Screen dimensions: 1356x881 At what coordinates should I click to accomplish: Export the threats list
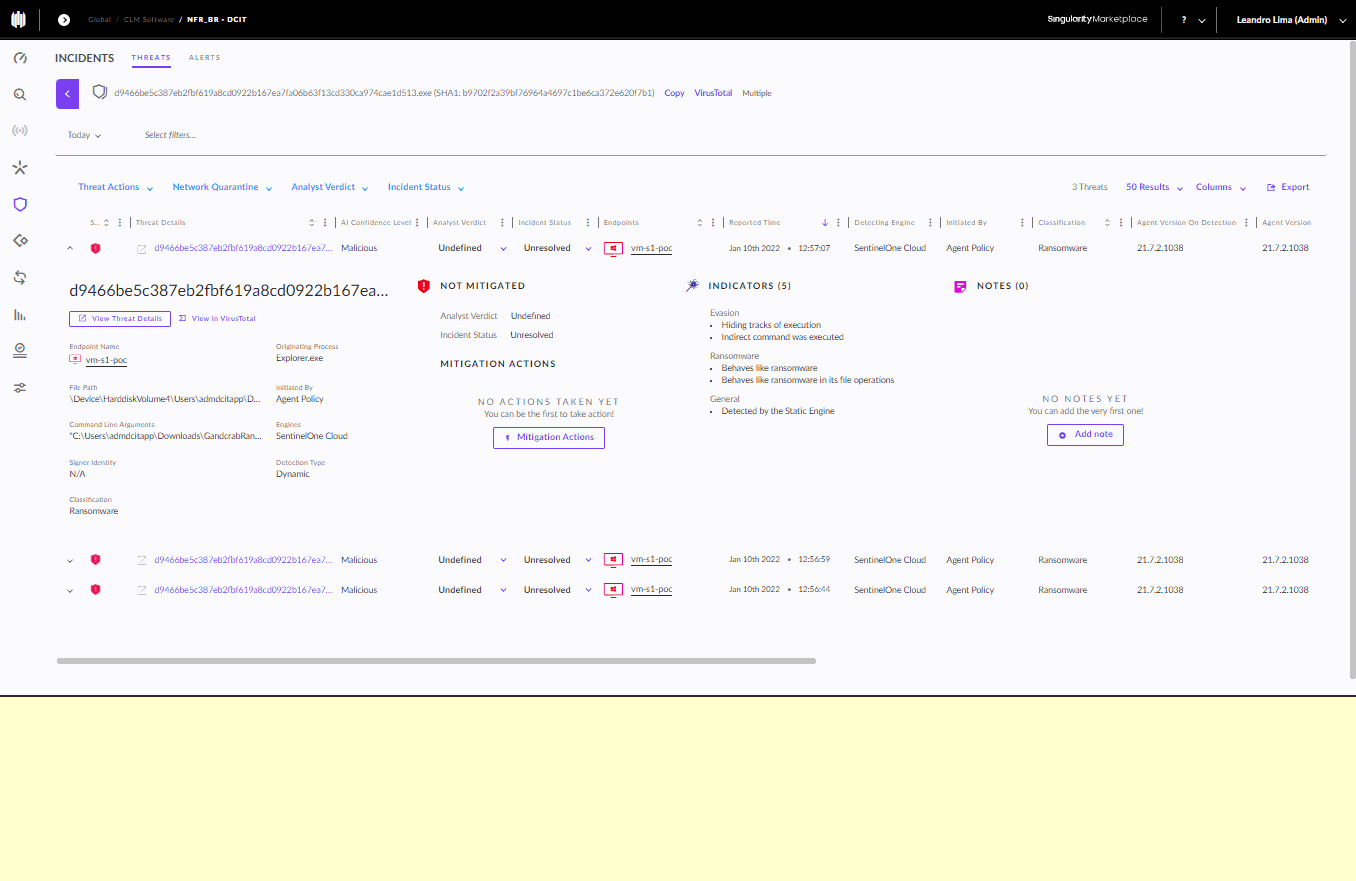pyautogui.click(x=1288, y=187)
